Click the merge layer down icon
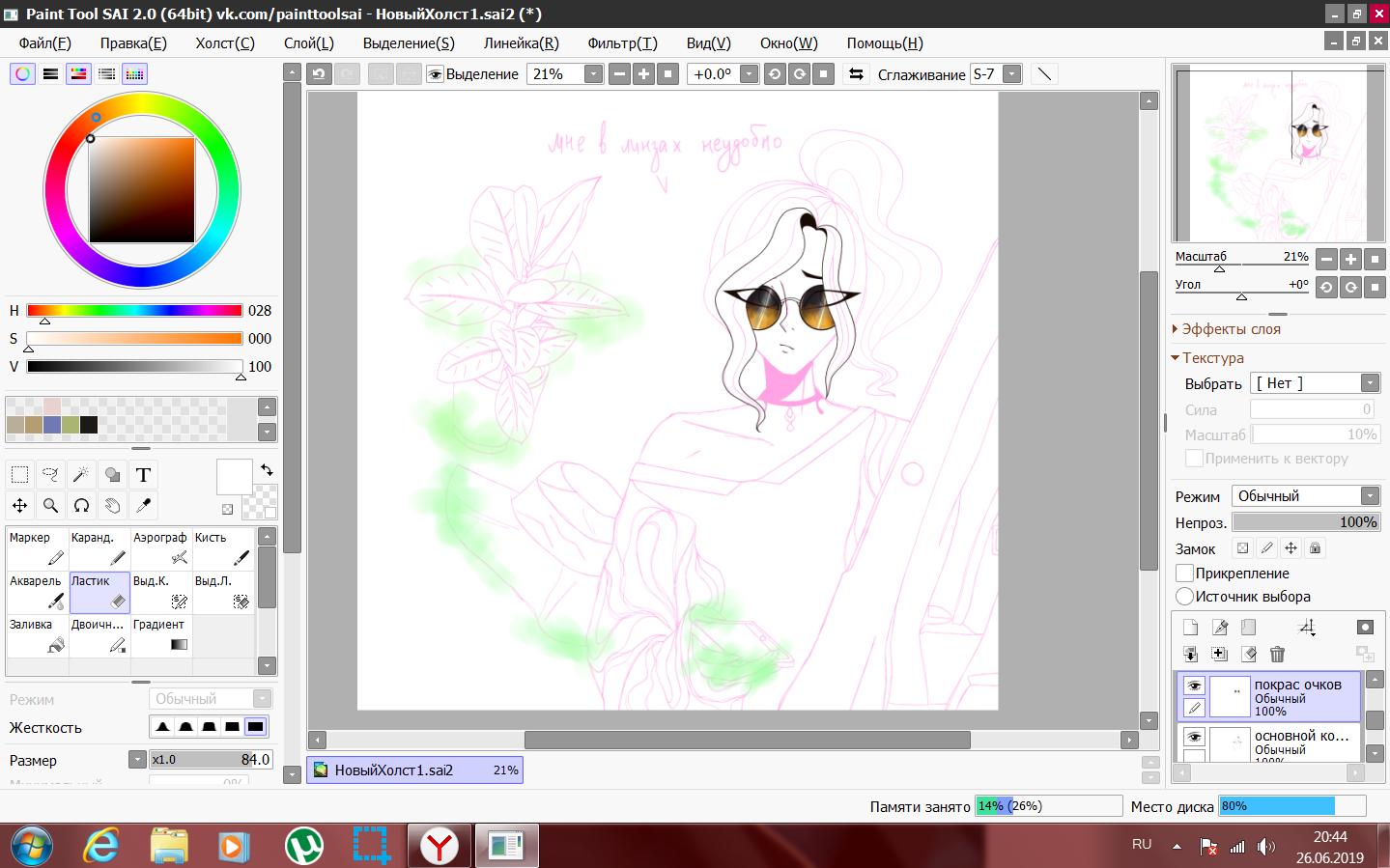1390x868 pixels. click(1190, 655)
